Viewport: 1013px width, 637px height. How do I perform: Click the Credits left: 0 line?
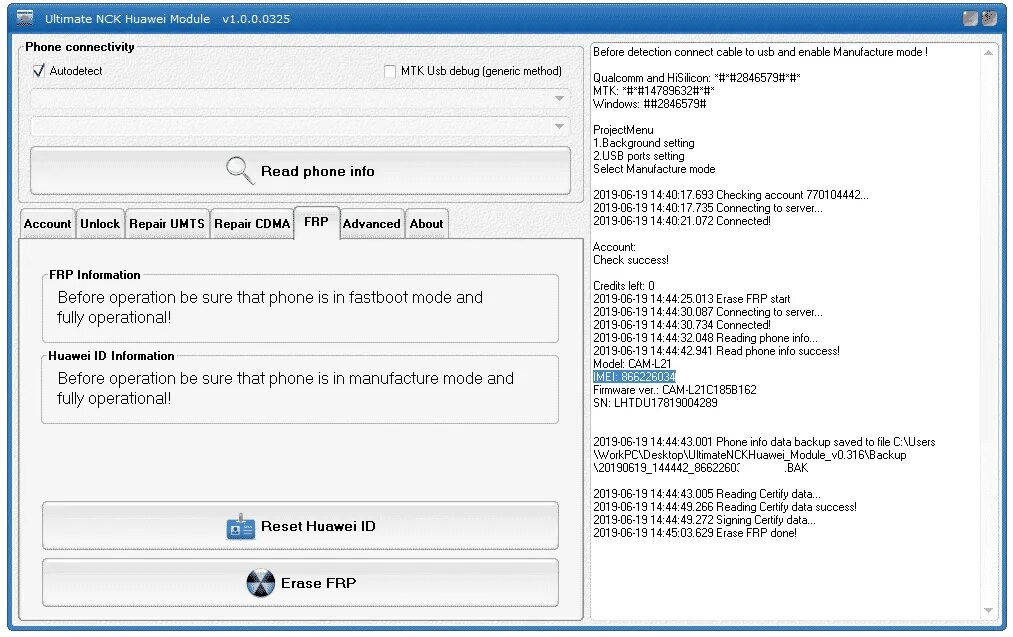[623, 286]
